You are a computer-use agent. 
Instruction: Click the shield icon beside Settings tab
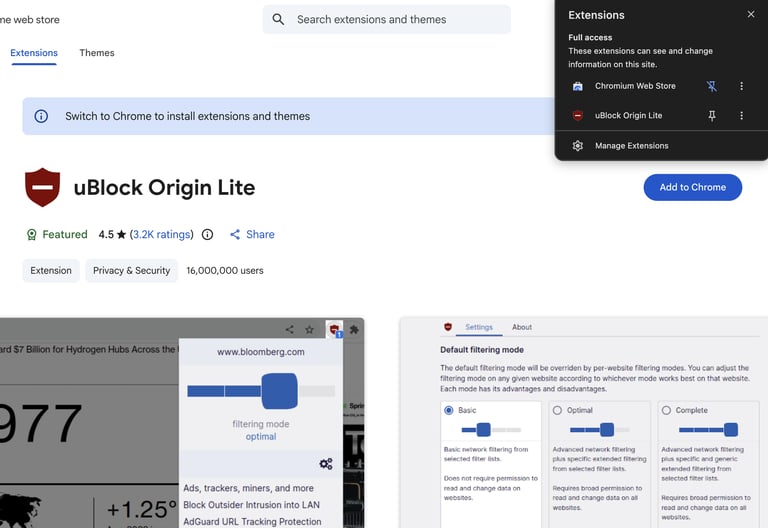pyautogui.click(x=448, y=327)
